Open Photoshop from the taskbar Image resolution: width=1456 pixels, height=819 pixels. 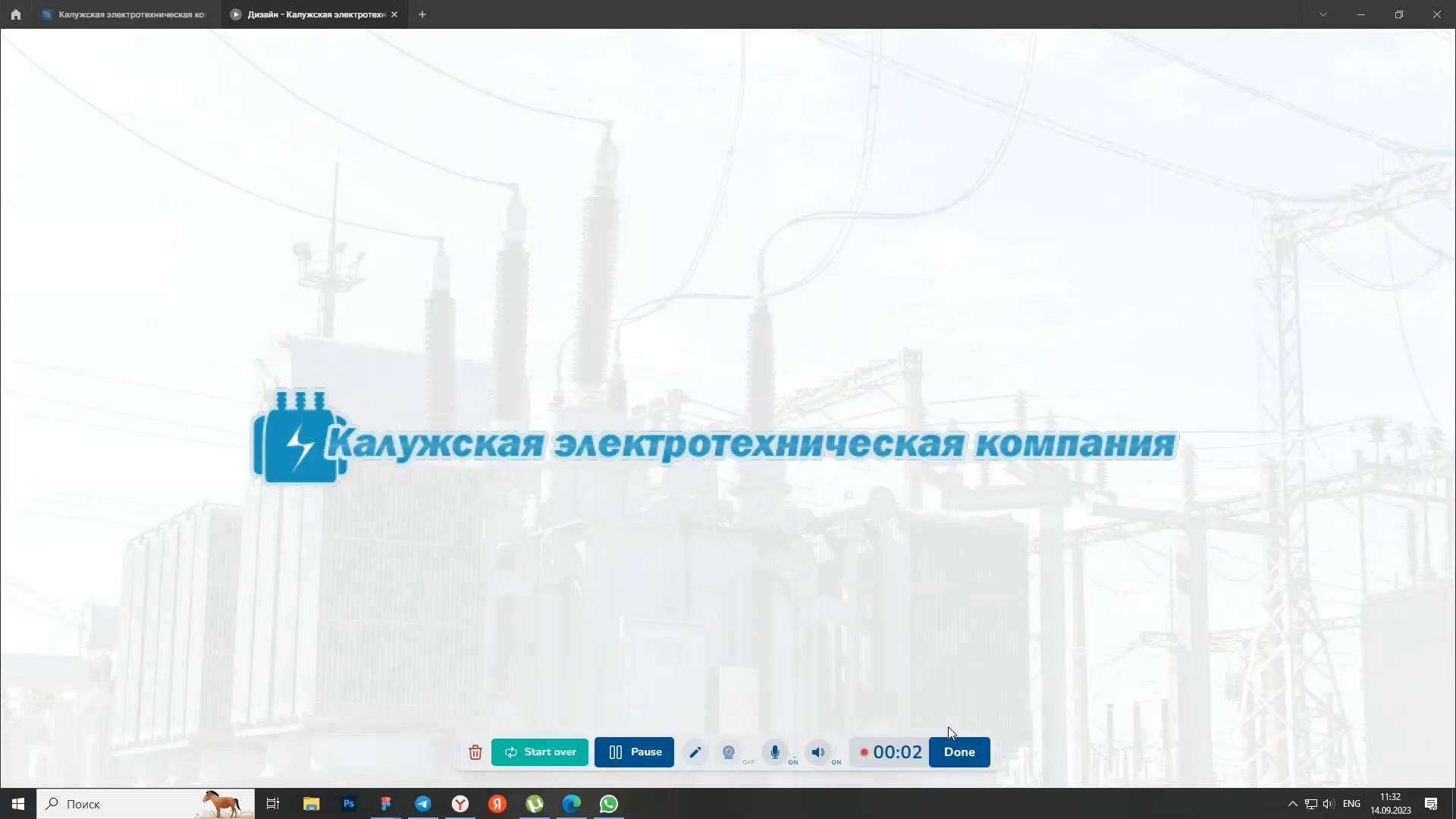tap(348, 803)
